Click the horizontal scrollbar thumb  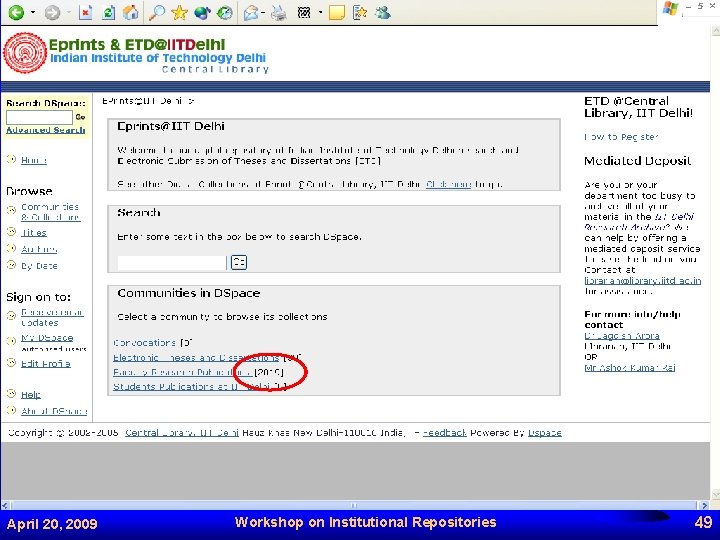(354, 505)
